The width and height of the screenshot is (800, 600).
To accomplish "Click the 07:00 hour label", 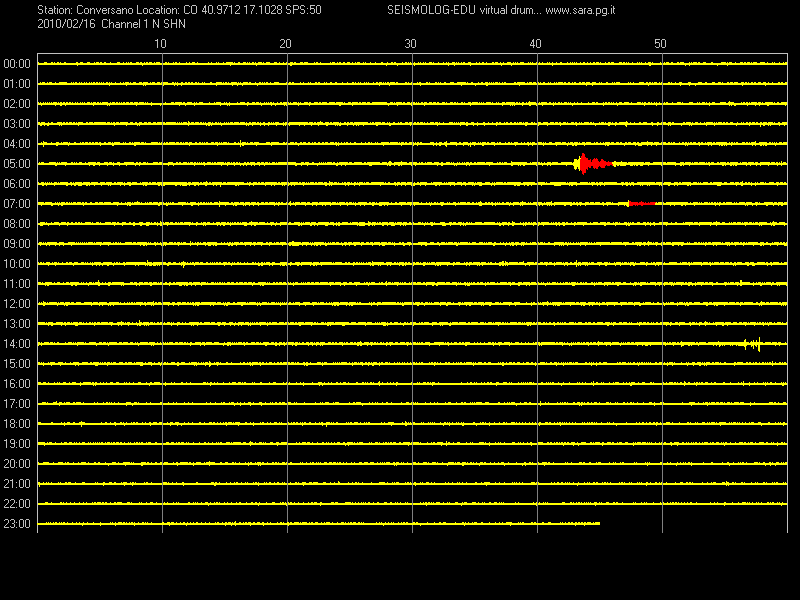I will [17, 204].
